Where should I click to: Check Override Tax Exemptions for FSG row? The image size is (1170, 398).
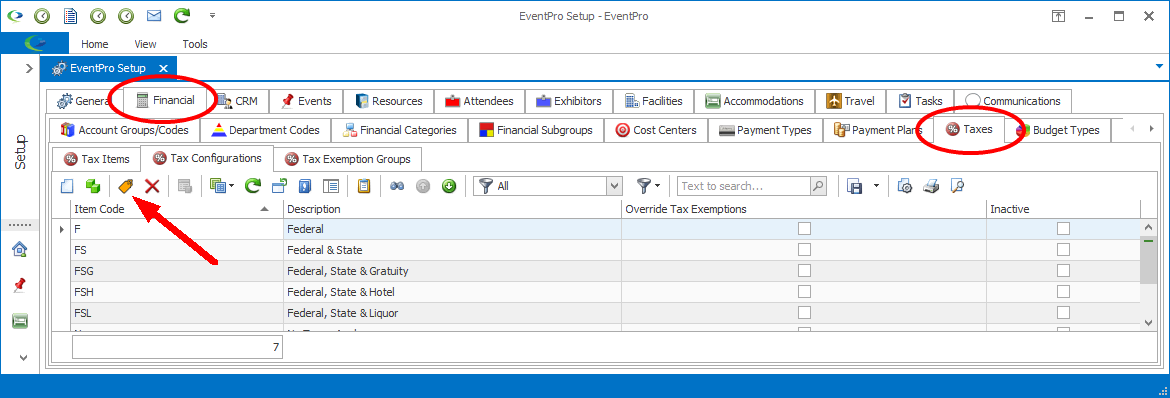point(804,270)
